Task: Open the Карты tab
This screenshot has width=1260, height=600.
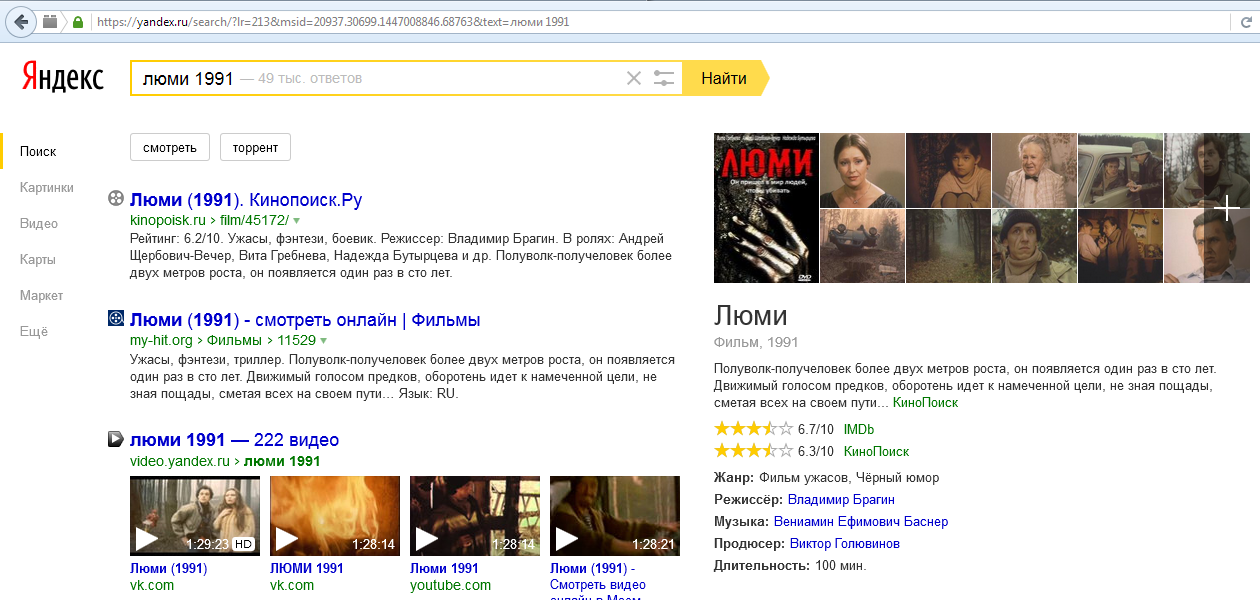Action: [x=38, y=259]
